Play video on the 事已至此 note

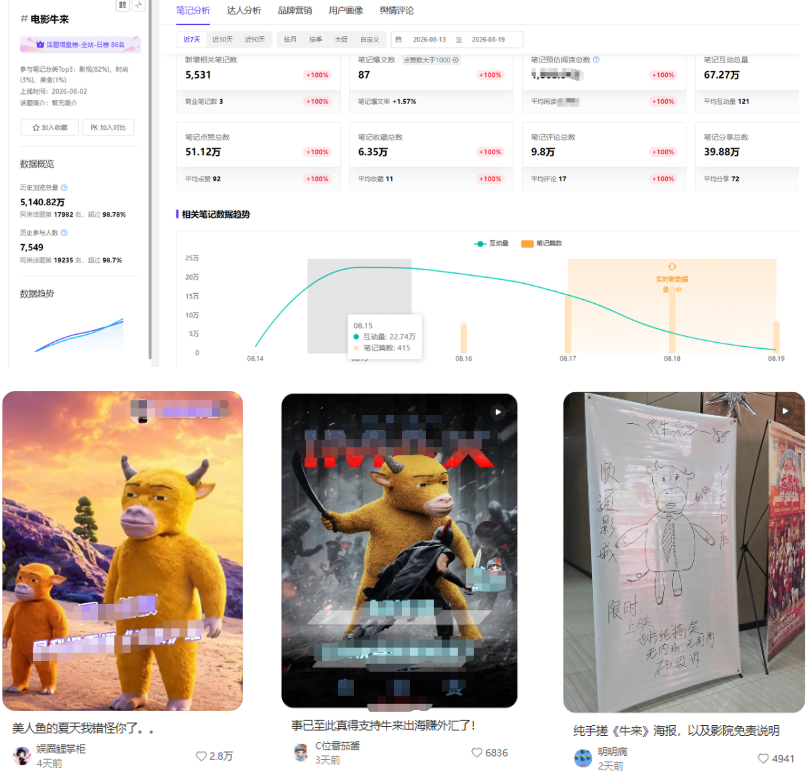tap(498, 412)
